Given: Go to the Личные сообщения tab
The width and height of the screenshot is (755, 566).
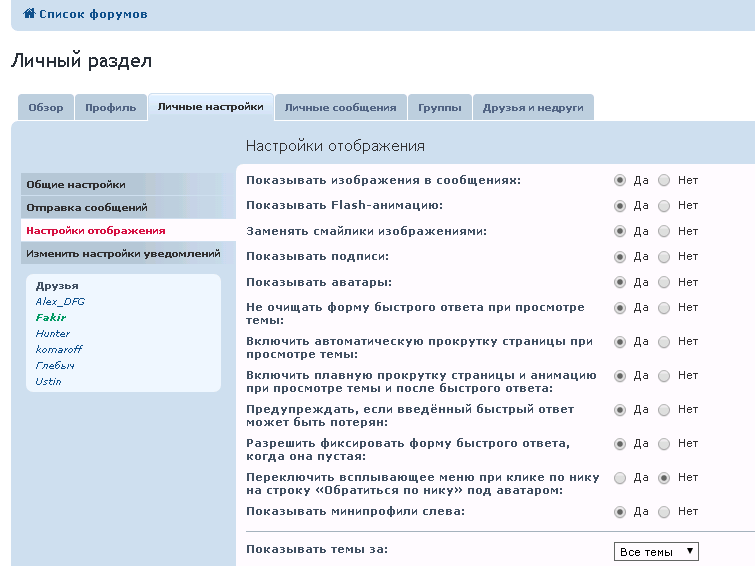Looking at the screenshot, I should pos(340,108).
